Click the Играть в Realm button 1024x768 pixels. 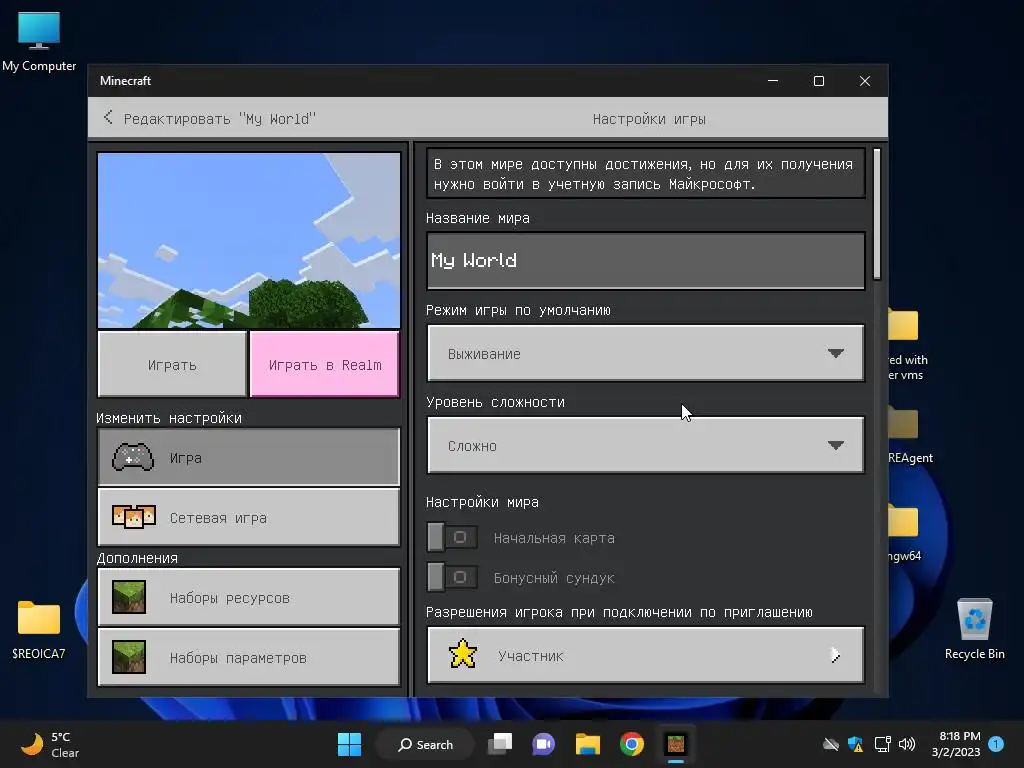coord(325,364)
